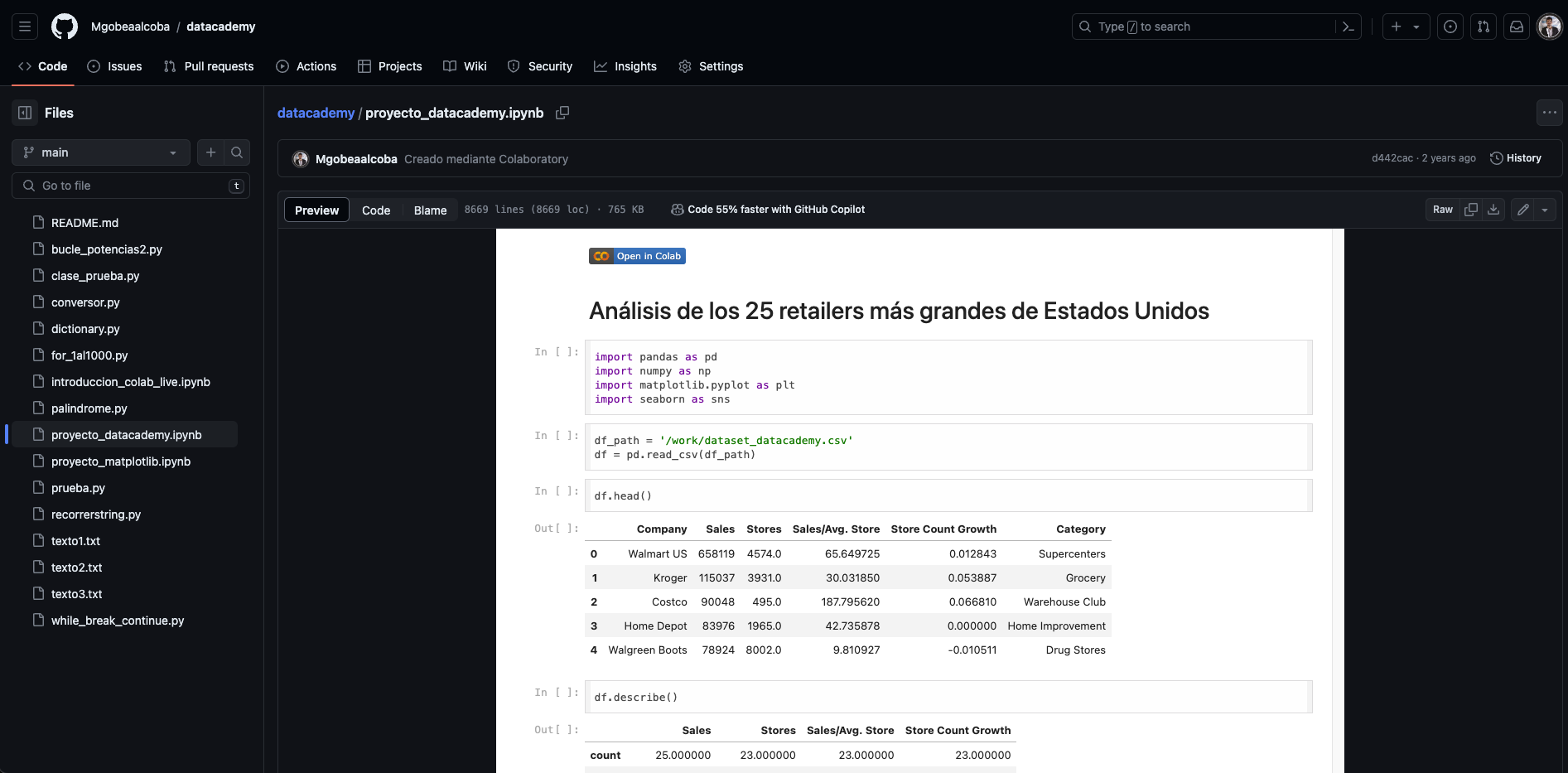Open the global navigation hamburger menu
Viewport: 1568px width, 773px height.
25,27
